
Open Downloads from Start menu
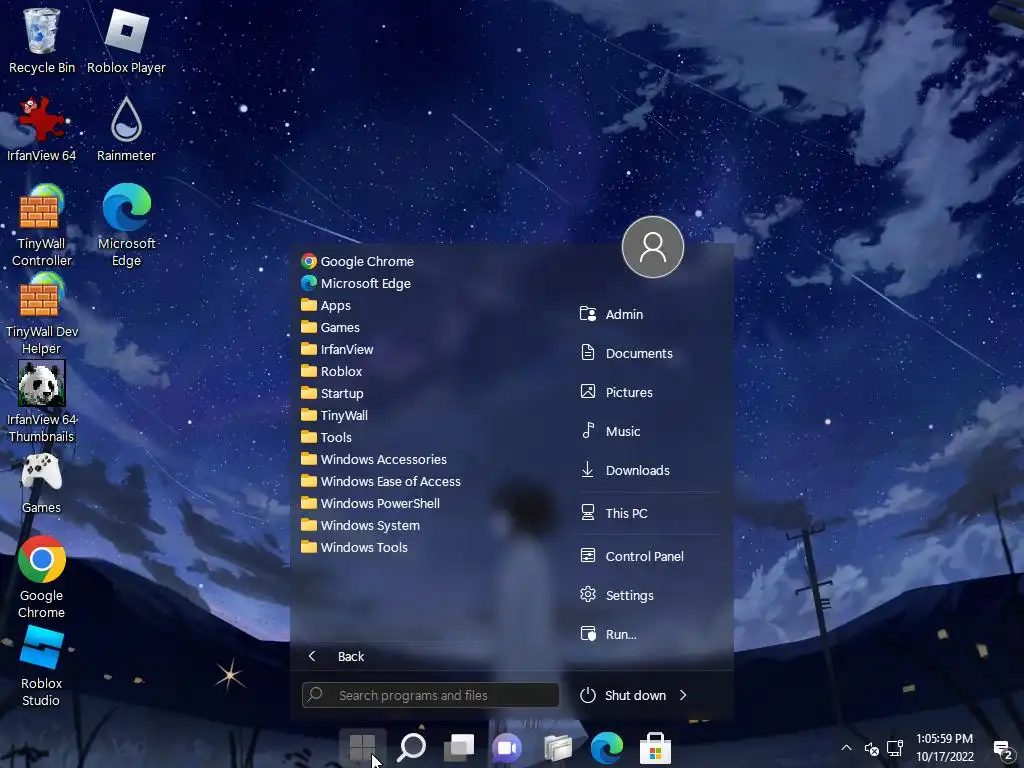pyautogui.click(x=625, y=470)
